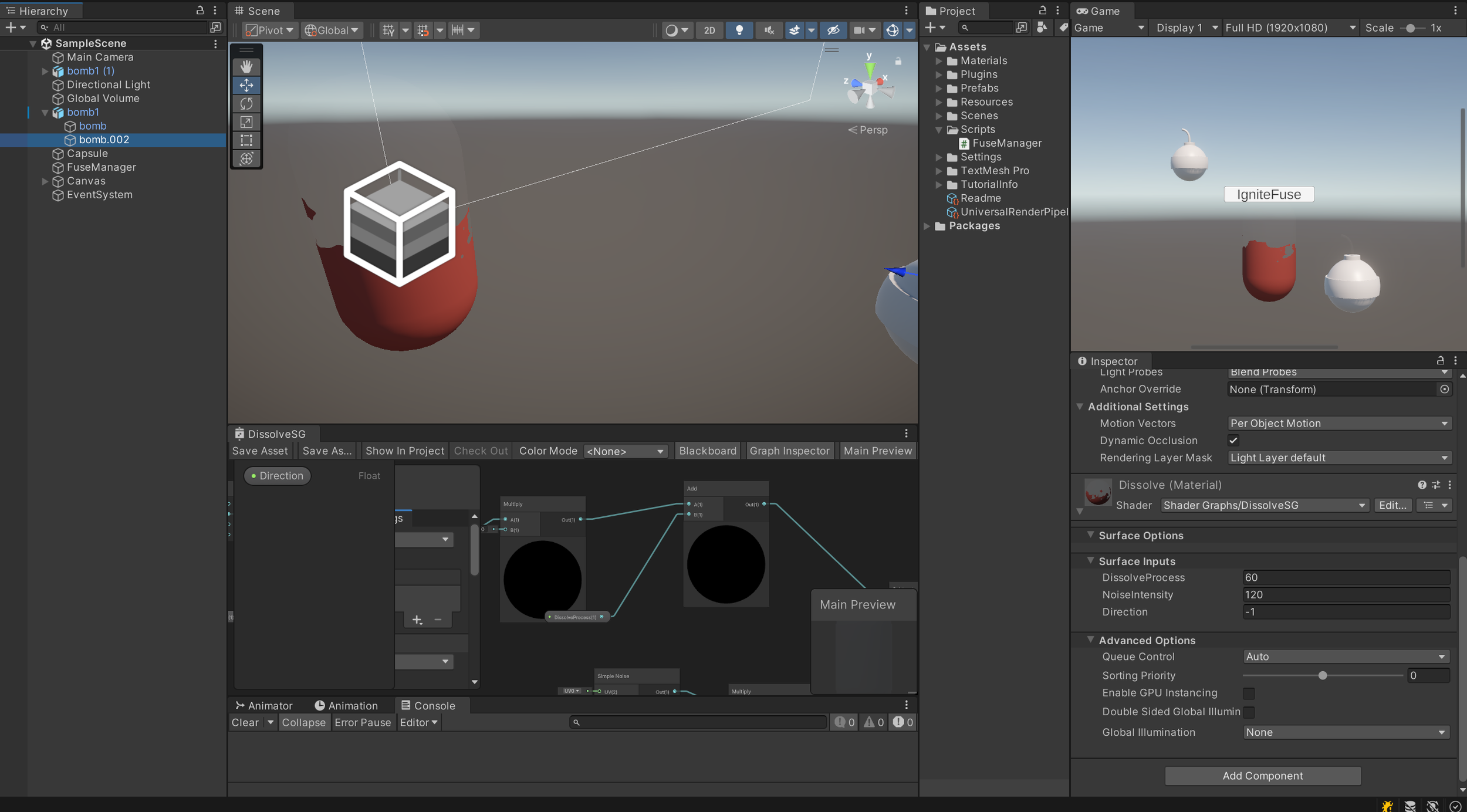Viewport: 1467px width, 812px height.
Task: Toggle the 2D view mode
Action: pos(709,30)
